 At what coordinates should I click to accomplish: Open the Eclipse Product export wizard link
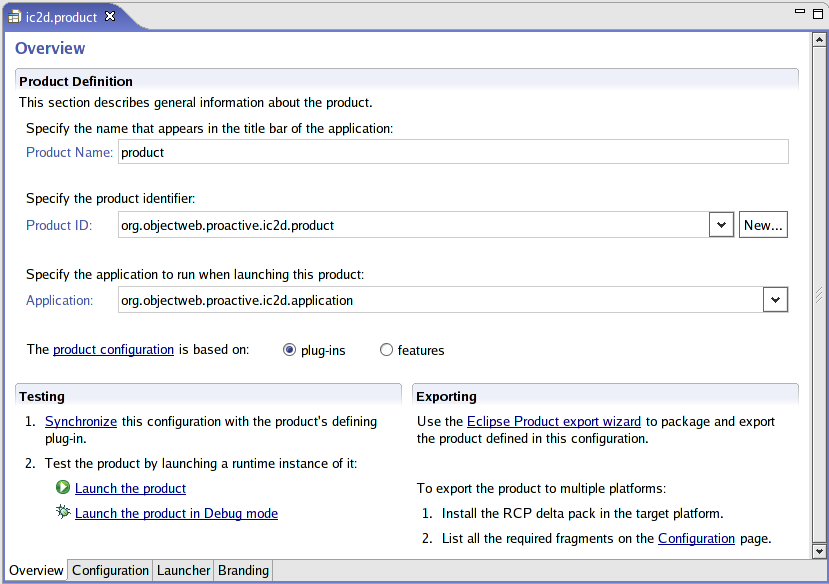tap(553, 422)
